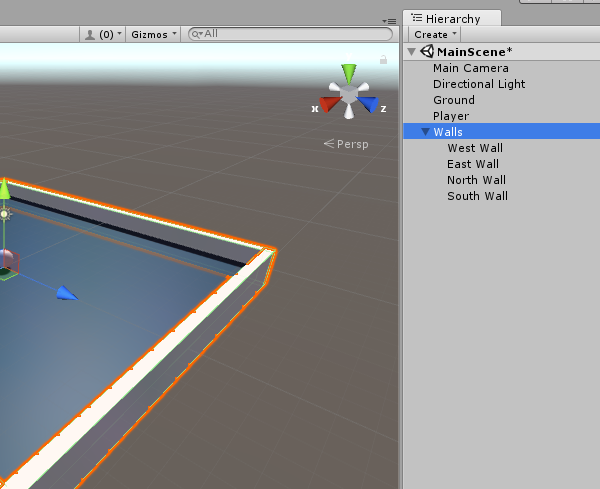
Task: Collapse the Walls group triangle
Action: click(425, 132)
